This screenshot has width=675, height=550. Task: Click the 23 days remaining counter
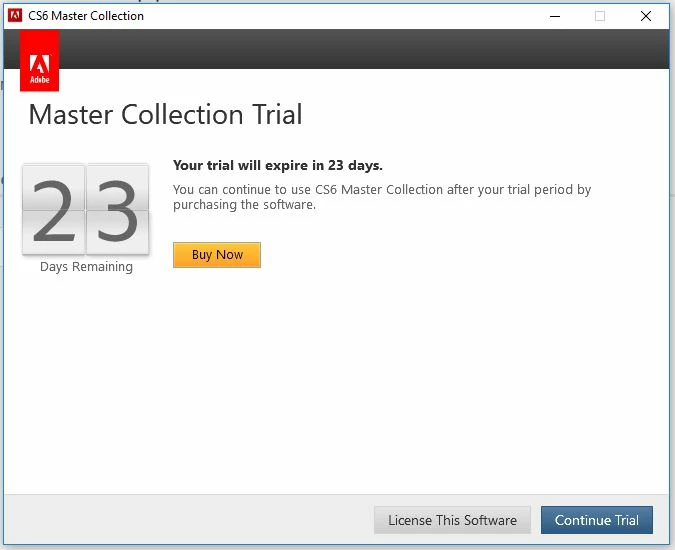tap(86, 209)
